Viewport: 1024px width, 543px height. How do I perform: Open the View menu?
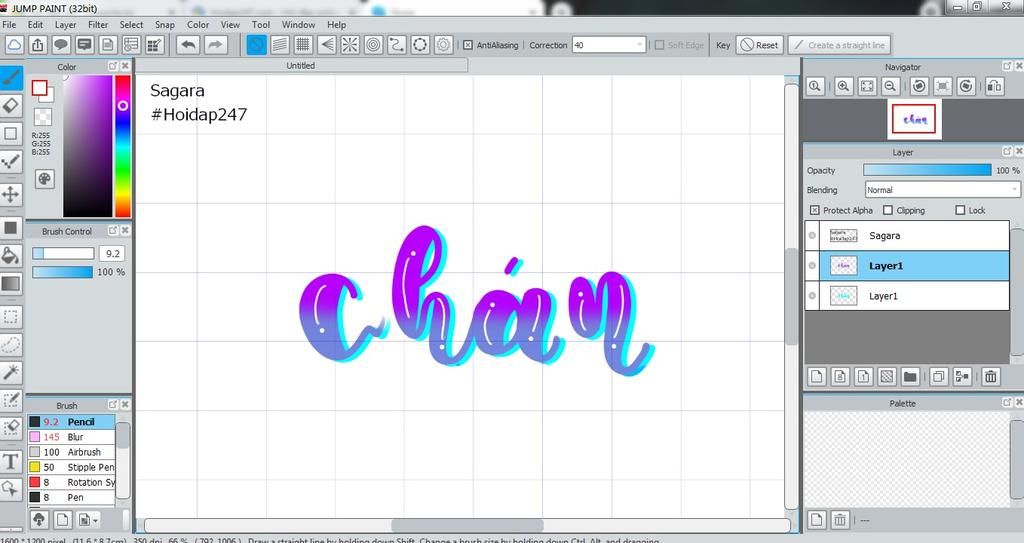click(230, 24)
